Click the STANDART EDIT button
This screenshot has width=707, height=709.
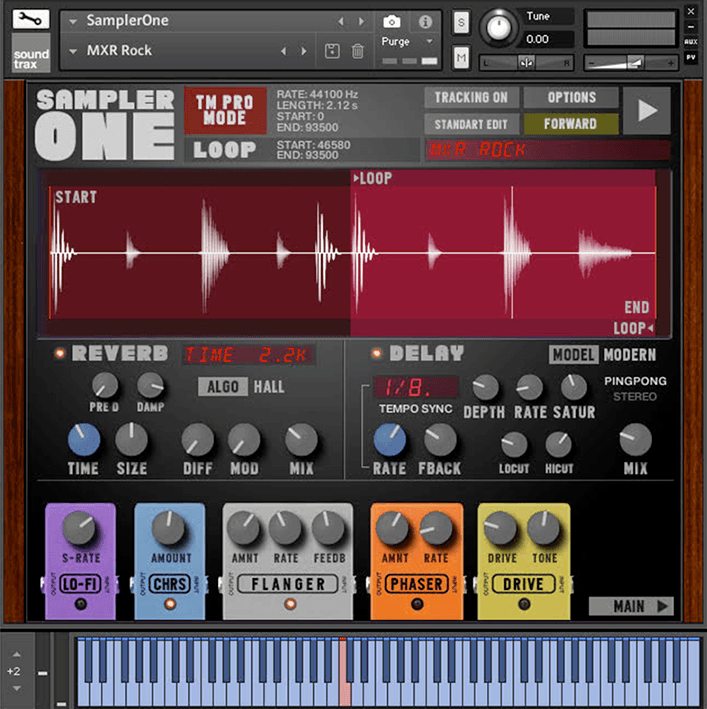point(471,124)
